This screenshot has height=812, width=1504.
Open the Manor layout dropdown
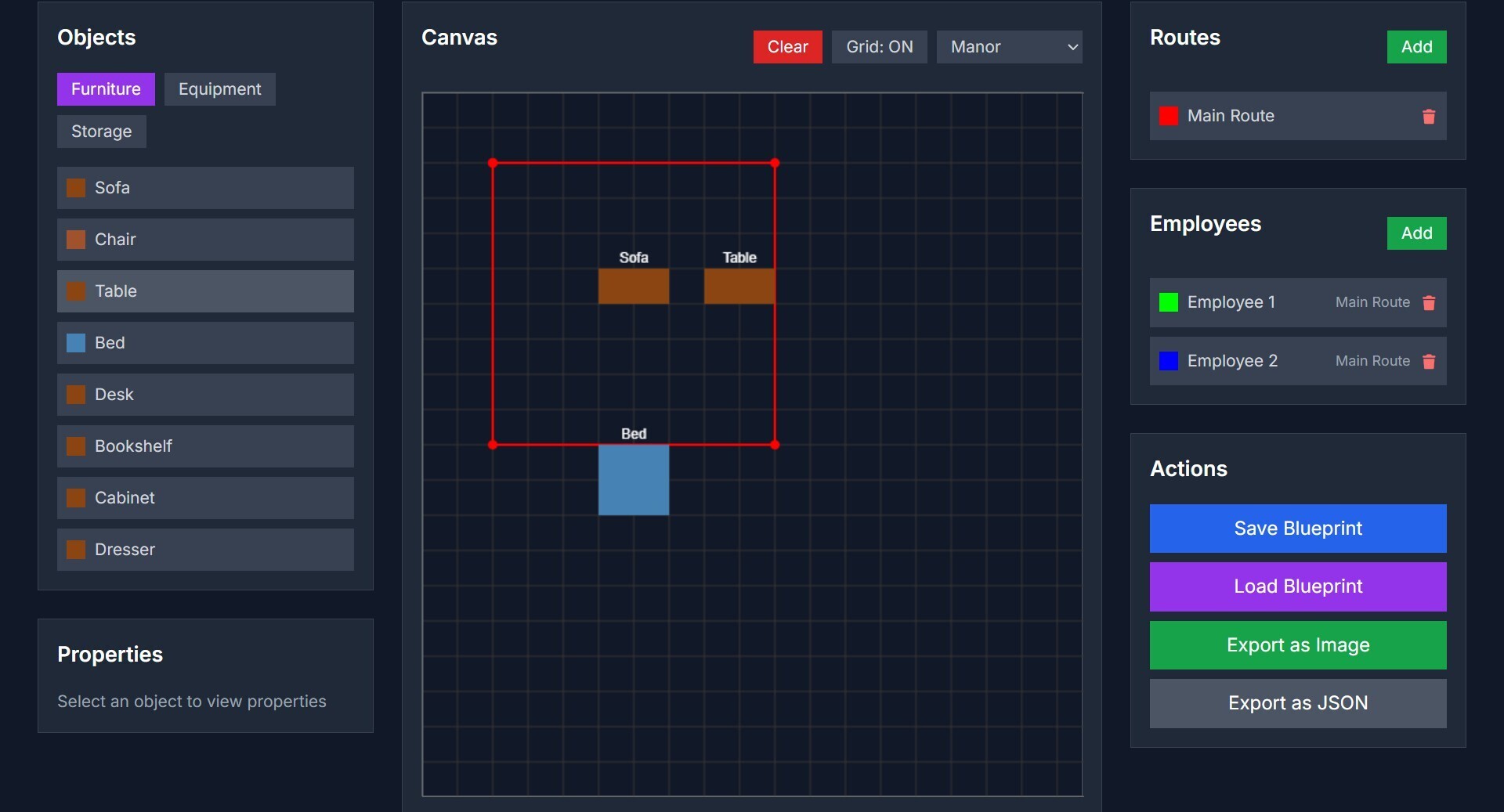[x=1009, y=47]
